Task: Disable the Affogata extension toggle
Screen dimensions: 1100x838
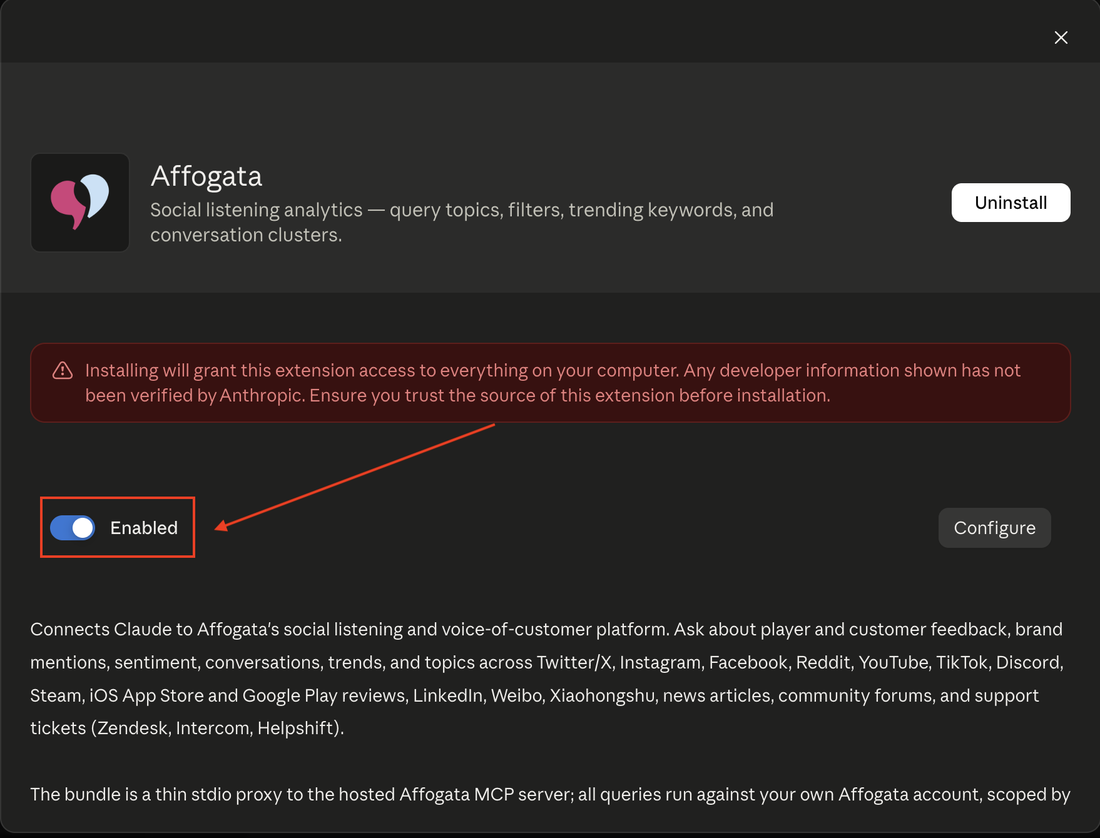Action: pos(72,527)
